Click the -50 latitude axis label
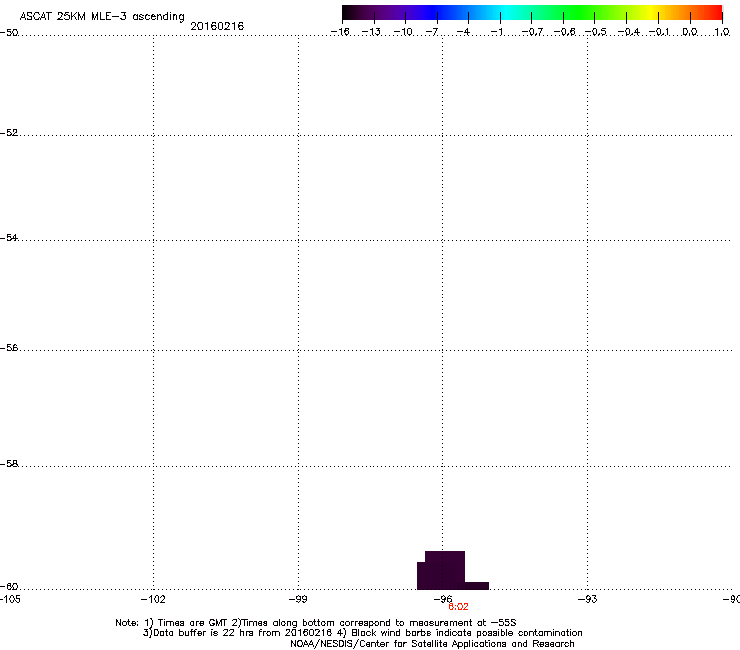740x650 pixels. pyautogui.click(x=9, y=33)
